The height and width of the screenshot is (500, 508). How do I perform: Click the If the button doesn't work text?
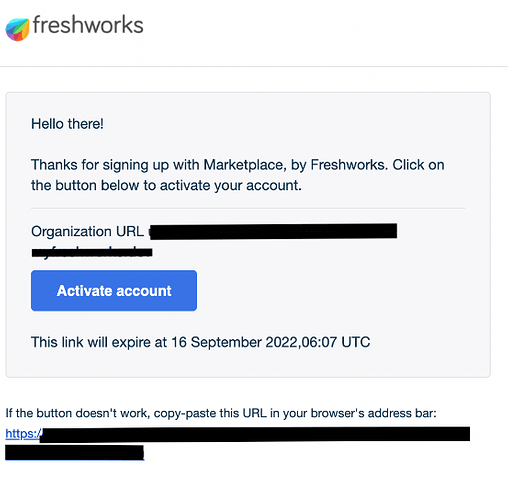(221, 413)
